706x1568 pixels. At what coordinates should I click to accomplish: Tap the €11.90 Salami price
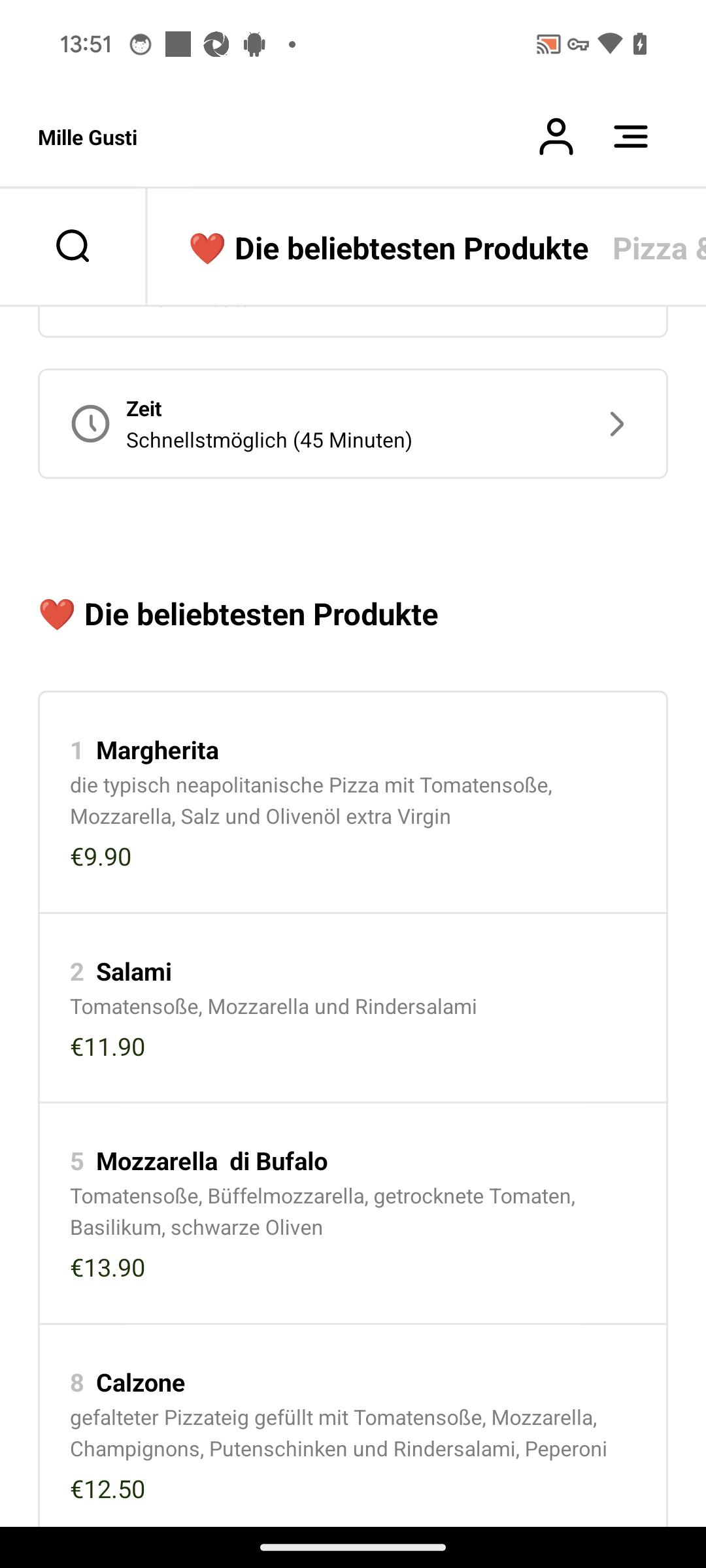tap(108, 1047)
